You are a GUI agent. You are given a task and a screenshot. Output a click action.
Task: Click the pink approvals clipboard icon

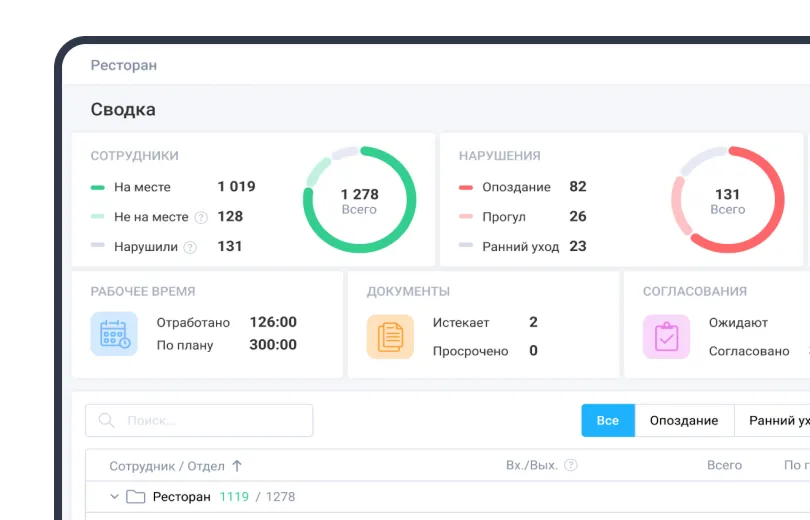pos(666,336)
